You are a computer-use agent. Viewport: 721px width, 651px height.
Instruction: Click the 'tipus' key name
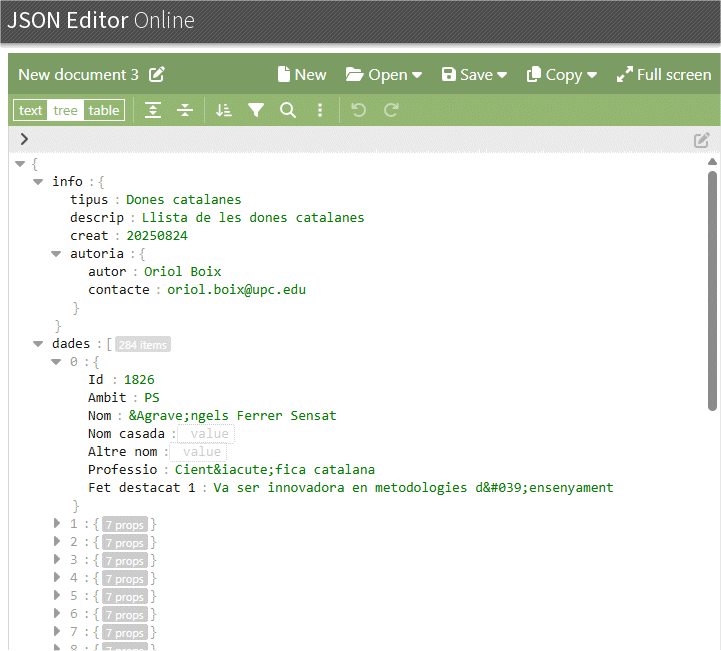(89, 200)
